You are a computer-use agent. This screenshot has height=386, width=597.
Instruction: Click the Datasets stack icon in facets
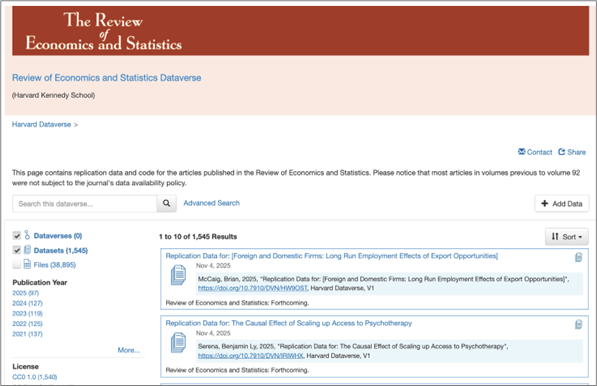point(27,250)
